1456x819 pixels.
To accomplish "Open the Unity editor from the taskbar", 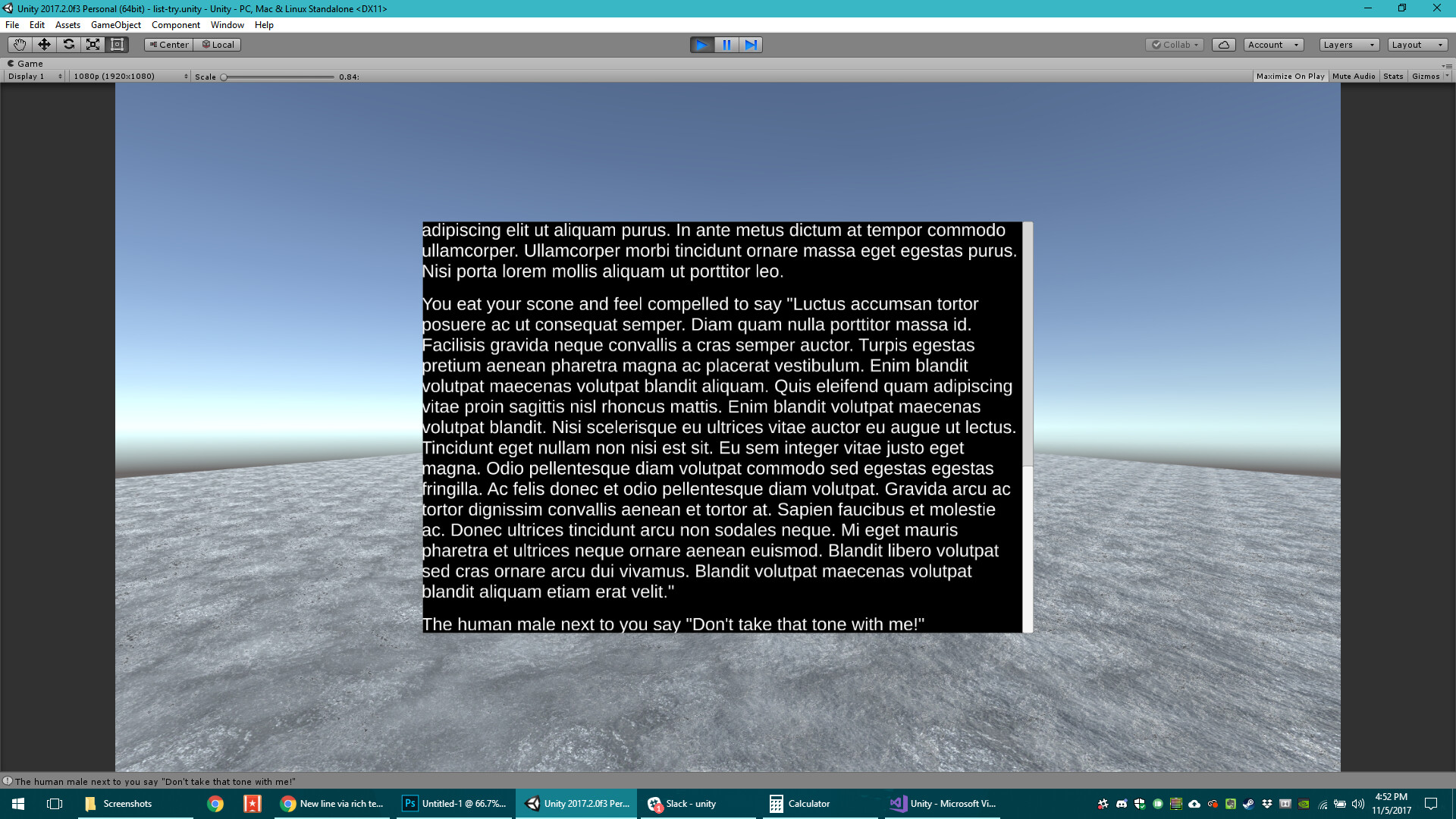I will [x=576, y=803].
